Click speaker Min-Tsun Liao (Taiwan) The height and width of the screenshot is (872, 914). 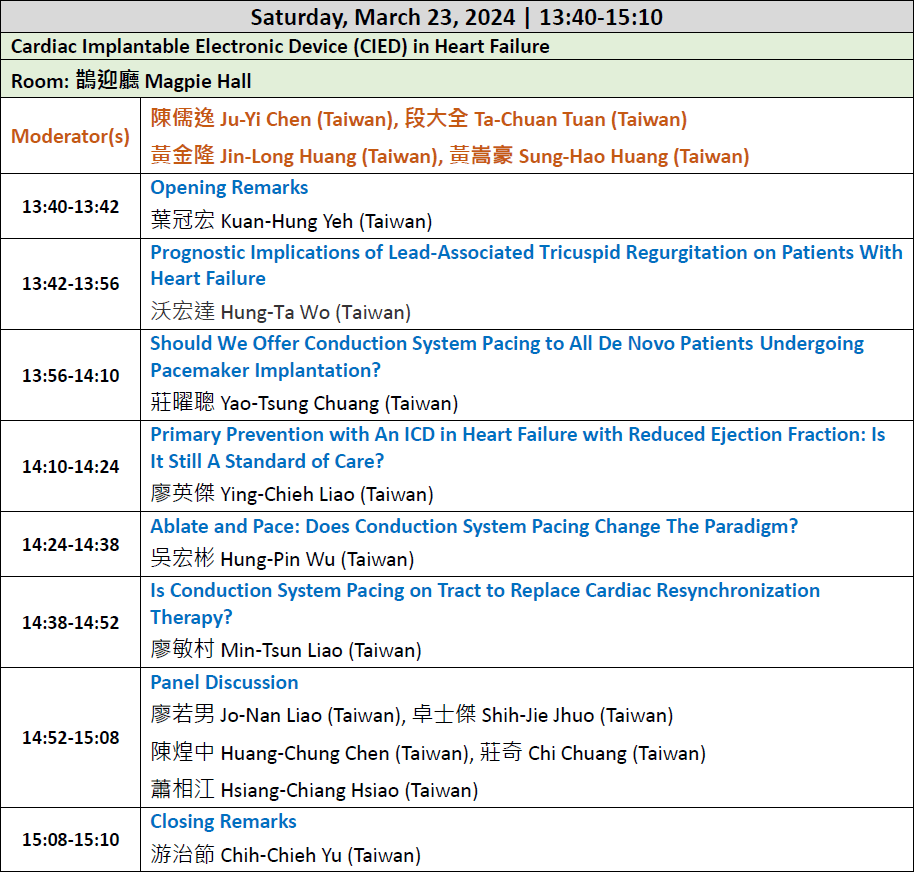[x=286, y=650]
